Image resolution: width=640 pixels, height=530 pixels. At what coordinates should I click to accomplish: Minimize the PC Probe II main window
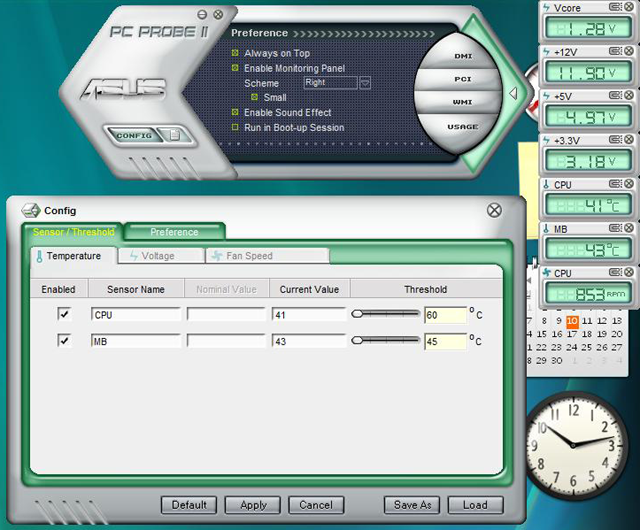202,15
